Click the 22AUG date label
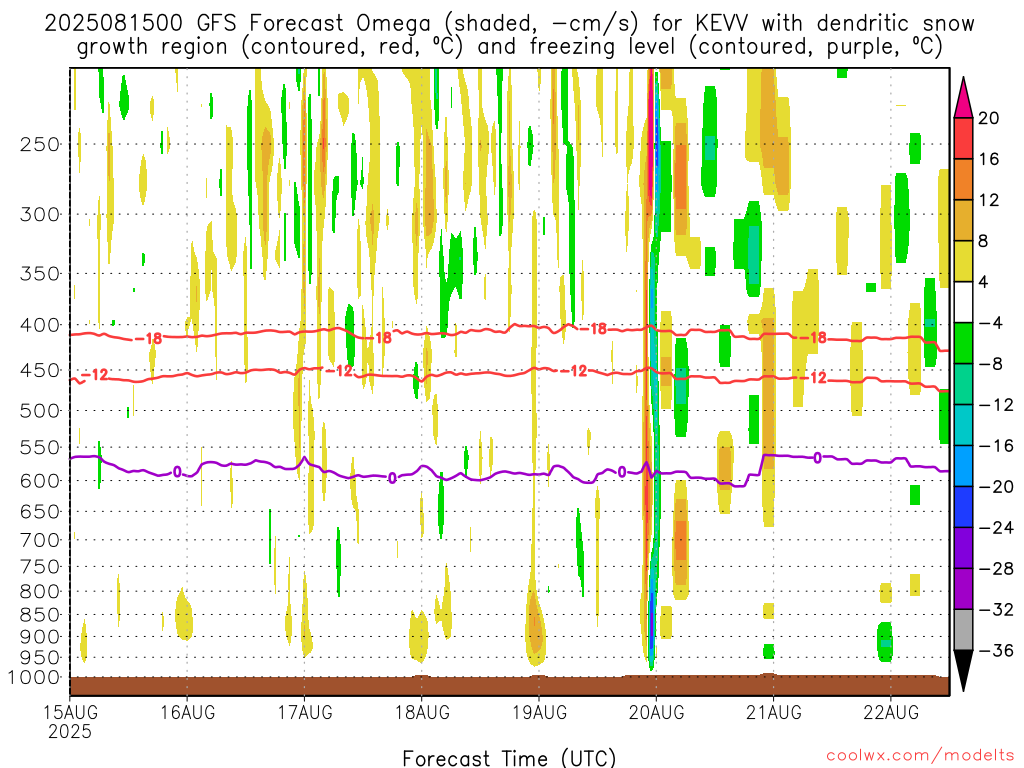 [891, 712]
